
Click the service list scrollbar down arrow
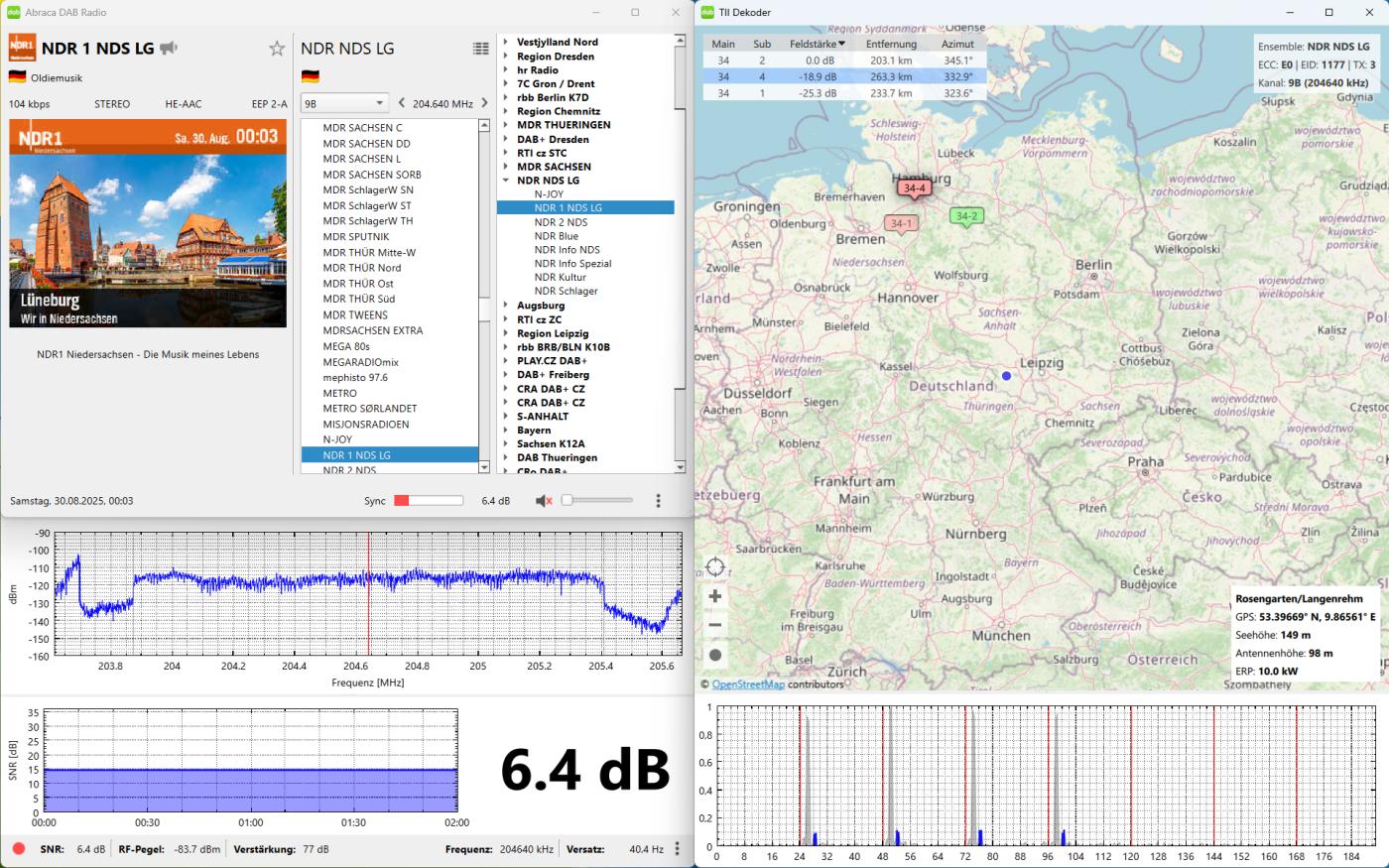(484, 466)
